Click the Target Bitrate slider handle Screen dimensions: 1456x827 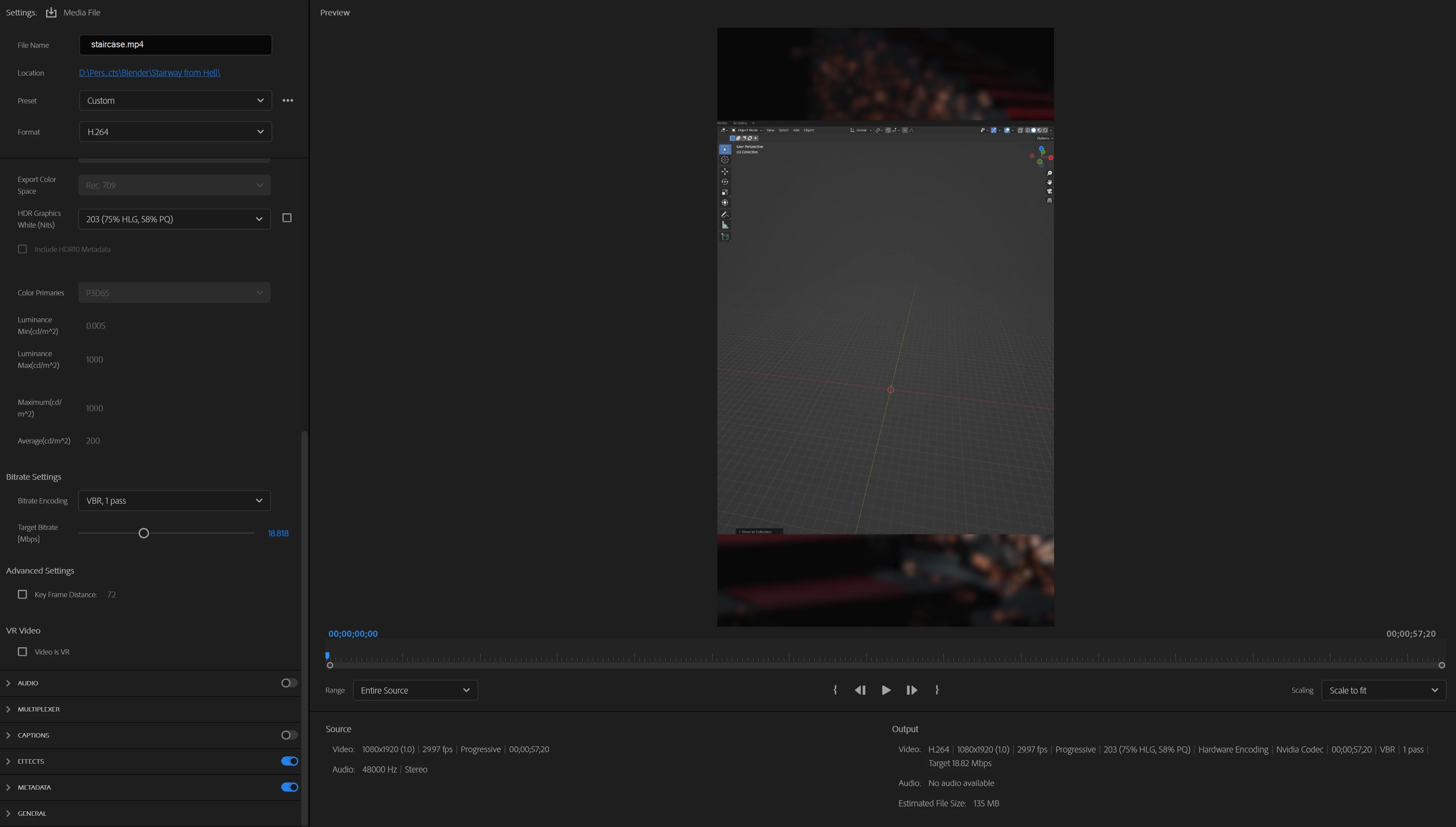pos(144,533)
